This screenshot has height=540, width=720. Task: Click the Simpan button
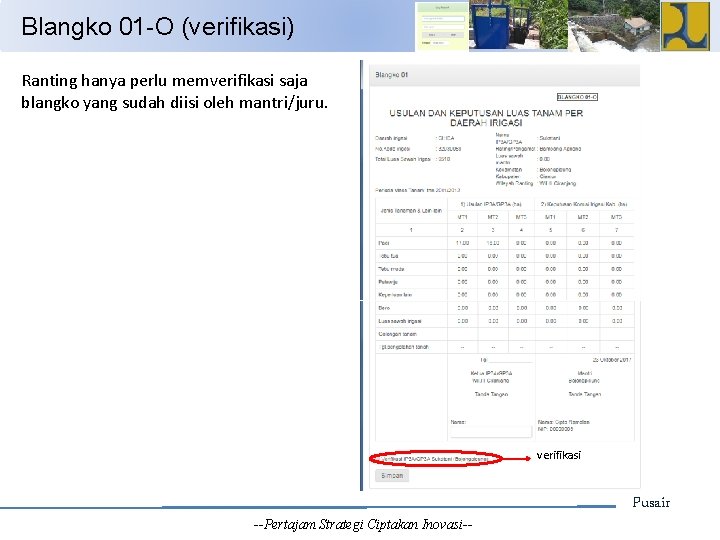tap(392, 476)
